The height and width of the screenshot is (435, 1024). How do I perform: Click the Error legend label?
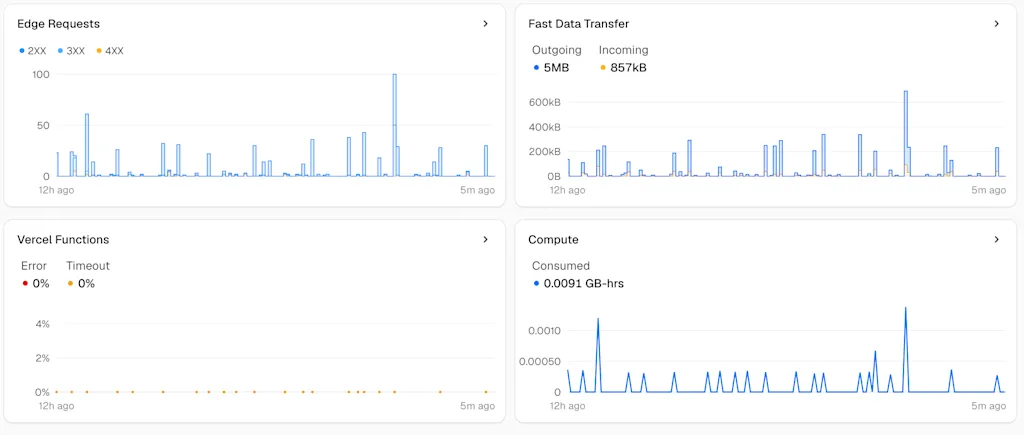34,266
